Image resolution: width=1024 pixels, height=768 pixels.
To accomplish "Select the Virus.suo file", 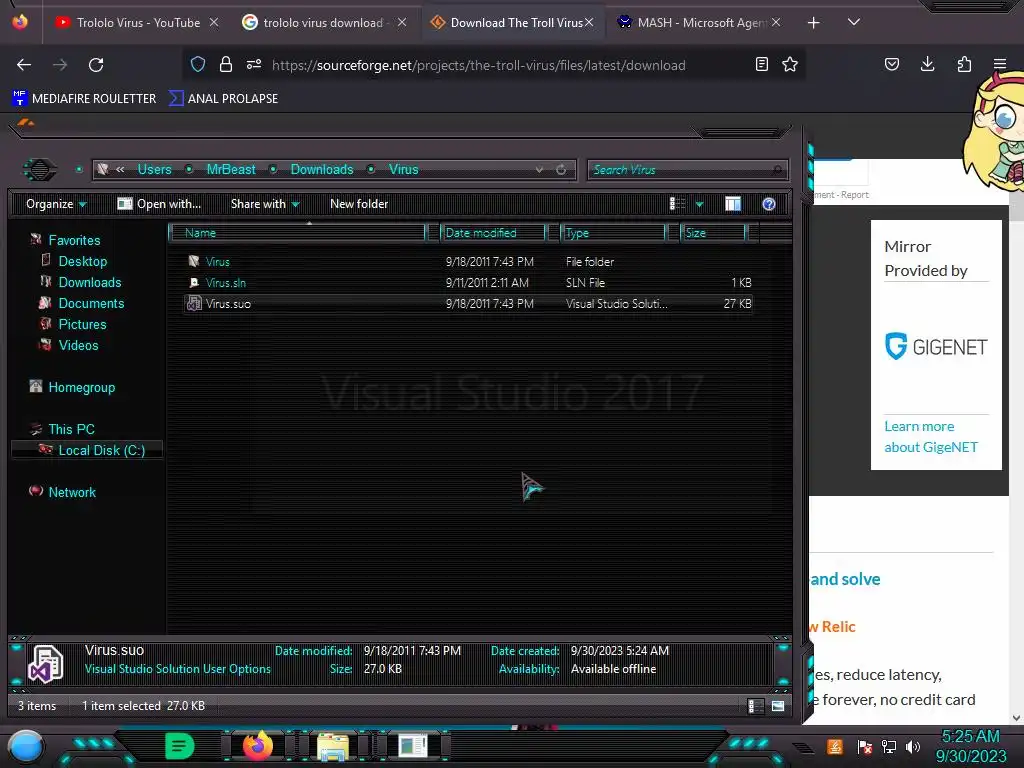I will pos(469,303).
